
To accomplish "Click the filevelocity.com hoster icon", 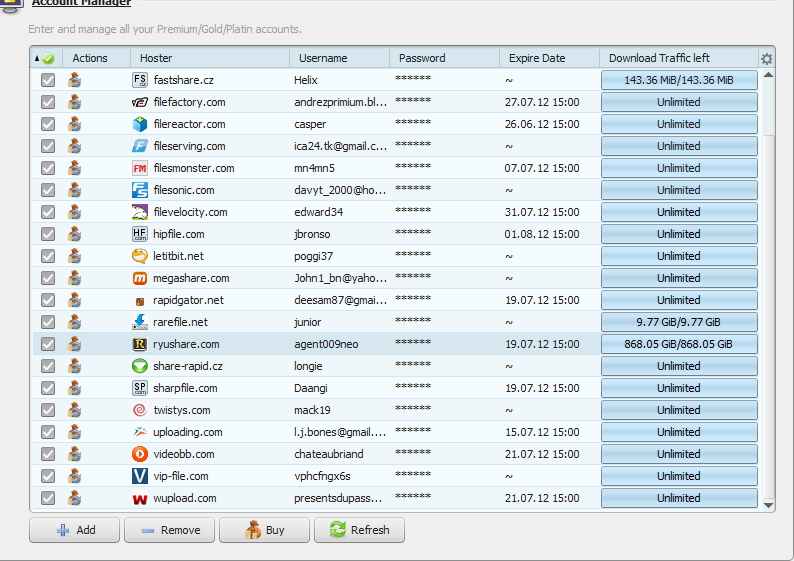I will click(x=140, y=212).
